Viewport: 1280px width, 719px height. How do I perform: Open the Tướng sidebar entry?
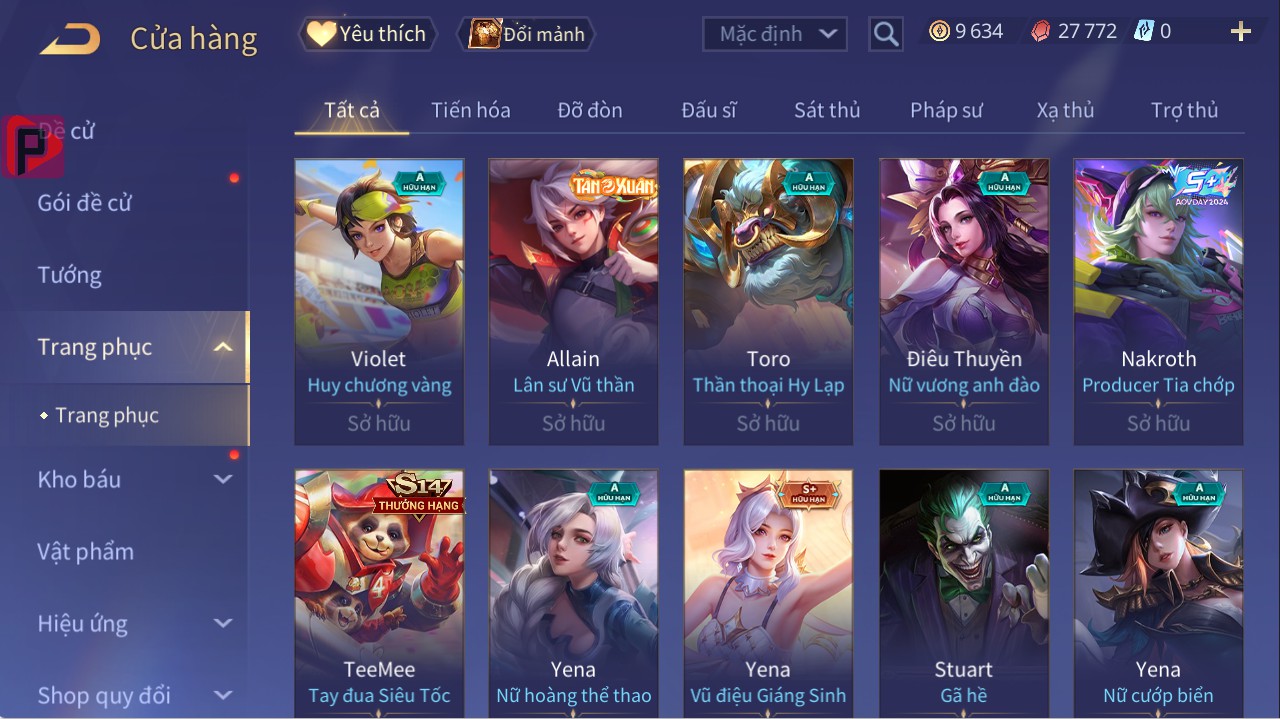(70, 275)
